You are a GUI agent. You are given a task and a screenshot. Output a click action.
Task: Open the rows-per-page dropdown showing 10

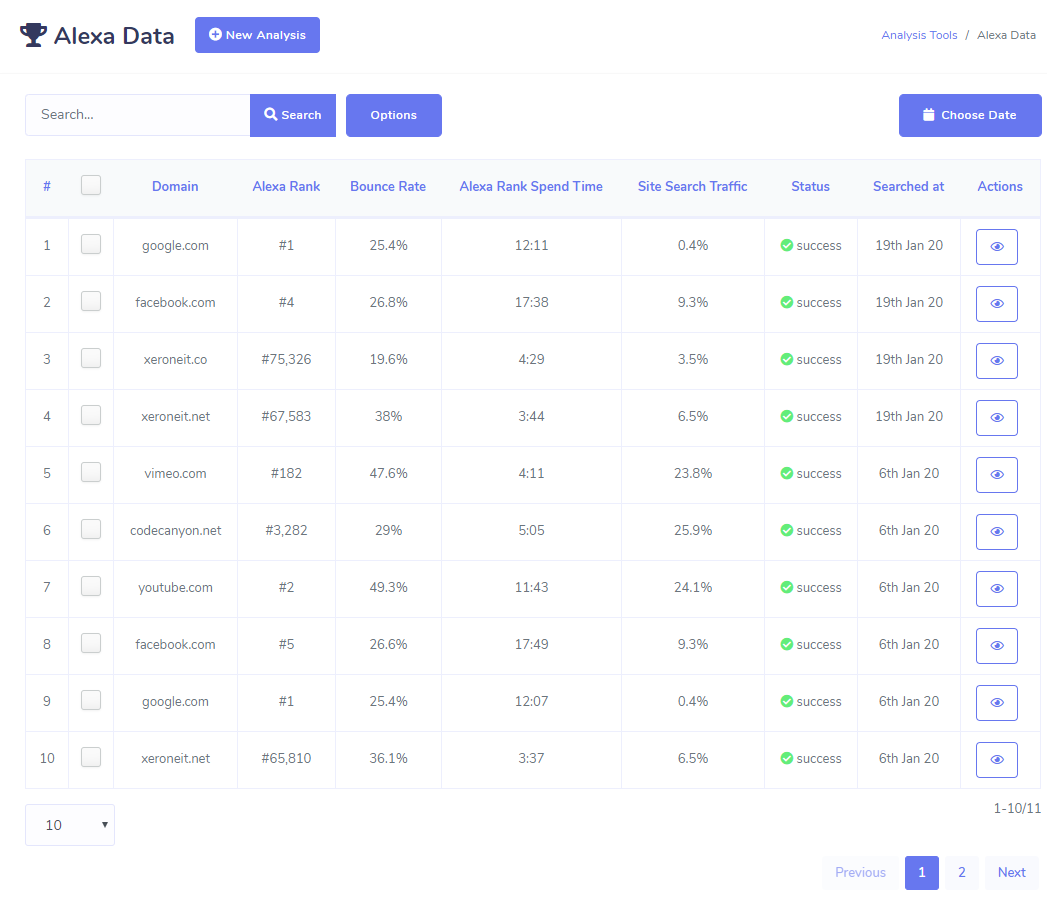tap(70, 825)
